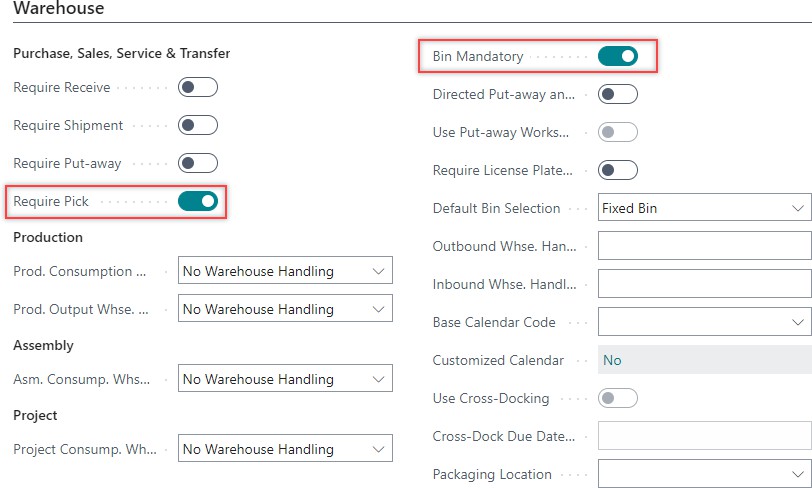
Task: Enable the Require Shipment toggle
Action: coord(197,126)
